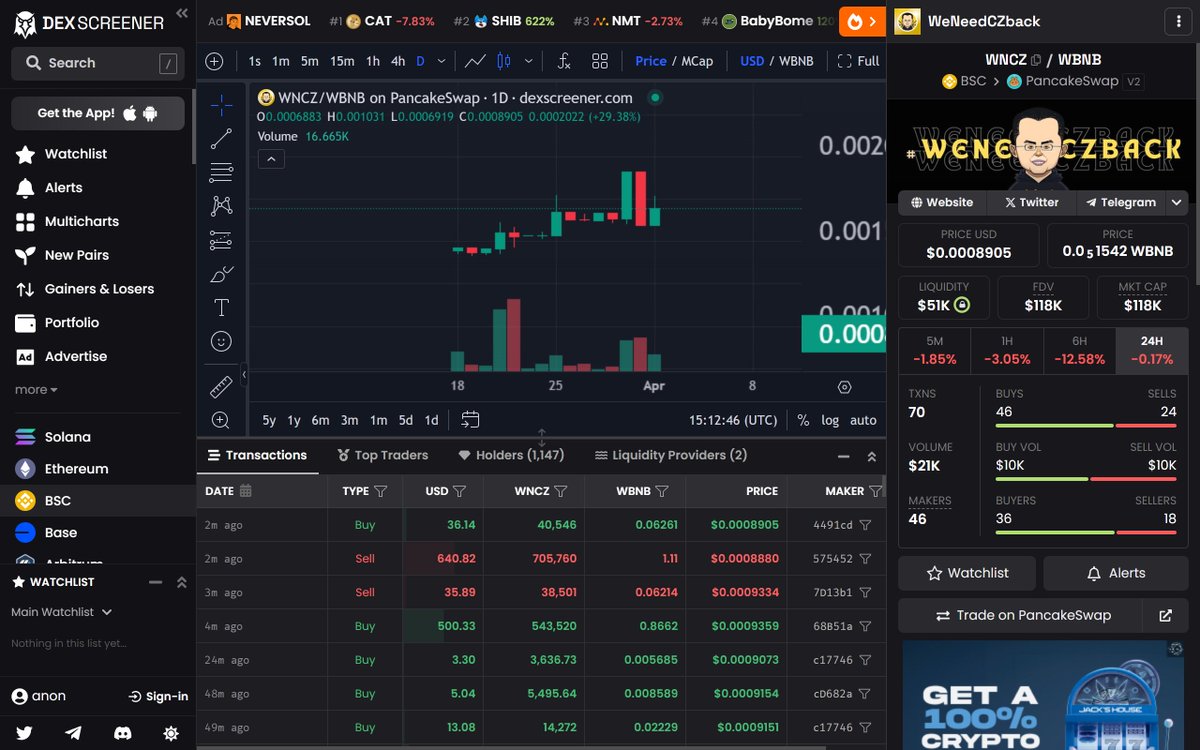The height and width of the screenshot is (750, 1200).
Task: Set chart range to 1y
Action: [294, 420]
